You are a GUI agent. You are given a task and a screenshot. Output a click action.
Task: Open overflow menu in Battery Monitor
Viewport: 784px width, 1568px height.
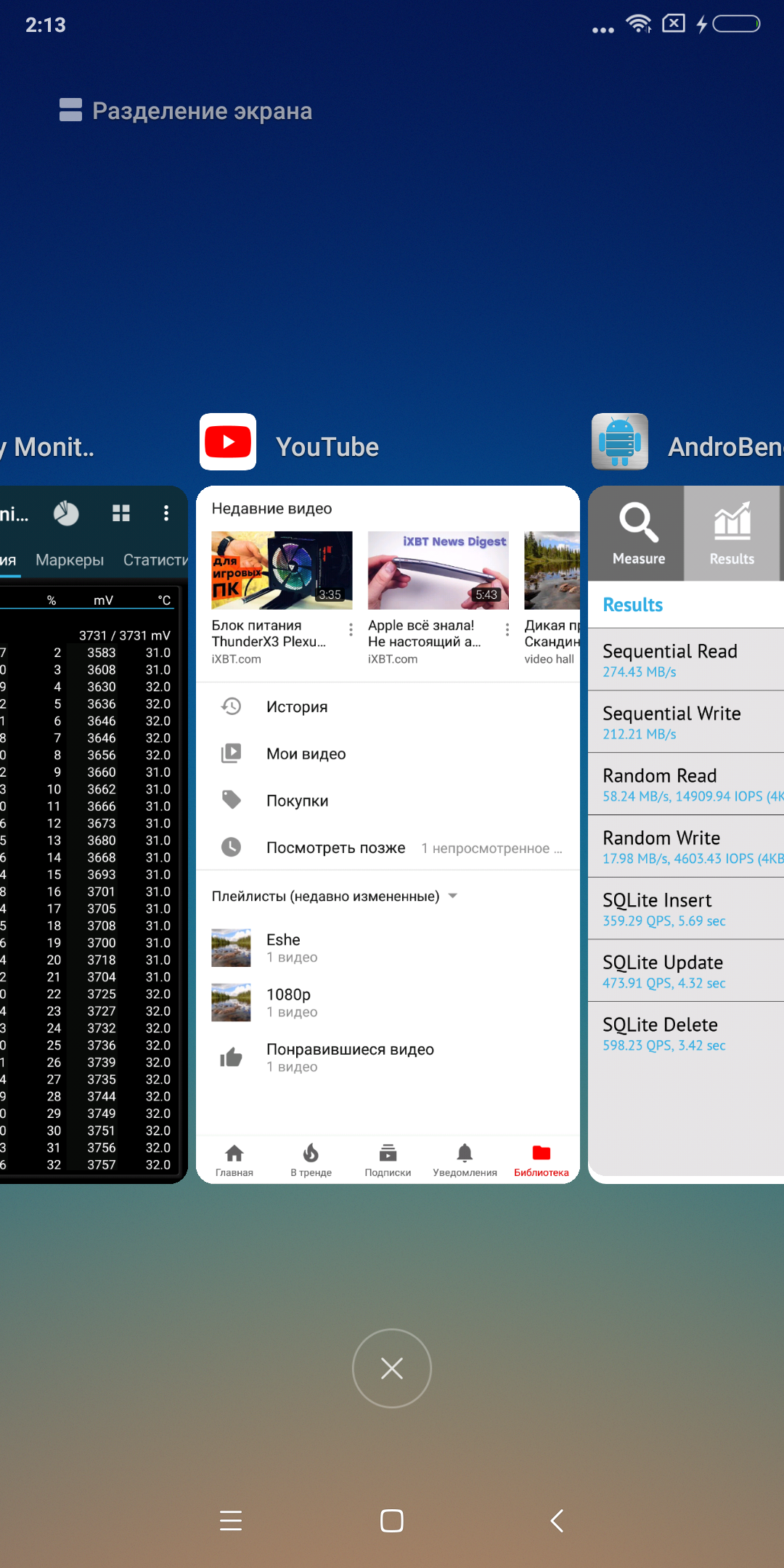point(166,513)
